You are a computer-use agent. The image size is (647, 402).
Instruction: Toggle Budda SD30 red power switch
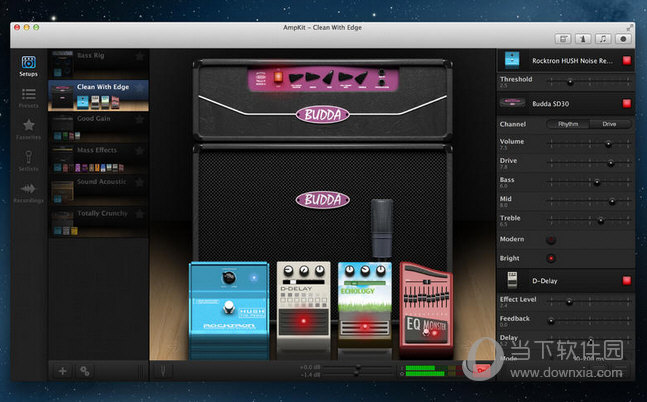click(627, 103)
